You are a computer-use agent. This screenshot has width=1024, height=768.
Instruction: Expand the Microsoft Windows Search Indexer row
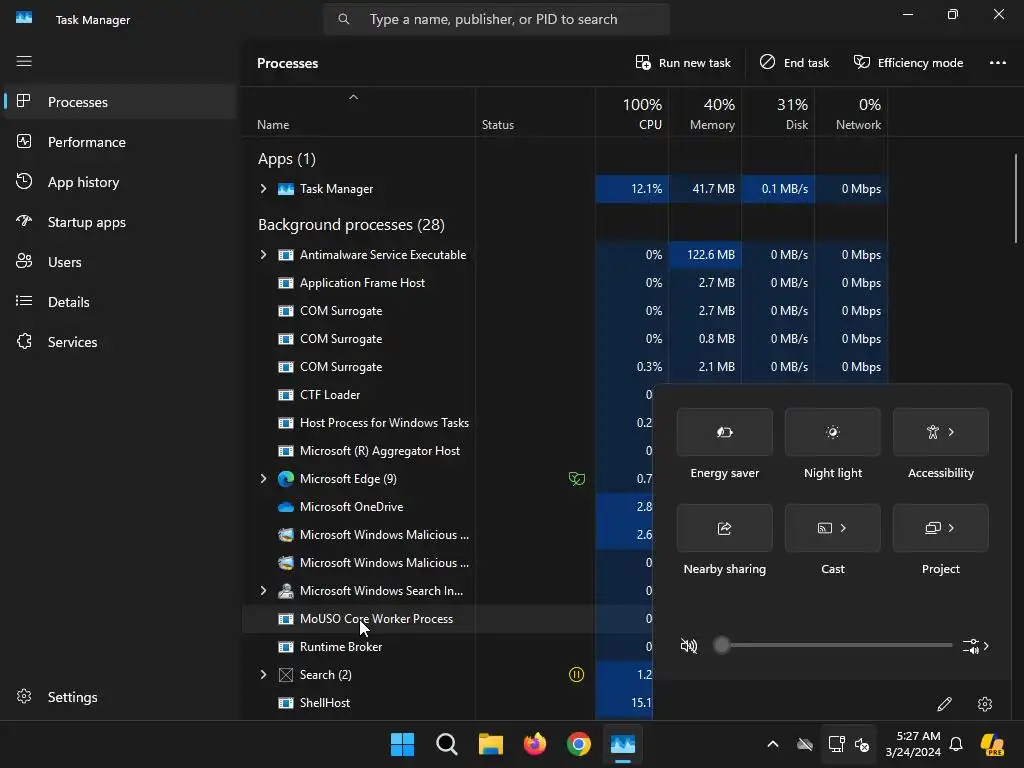(x=263, y=590)
